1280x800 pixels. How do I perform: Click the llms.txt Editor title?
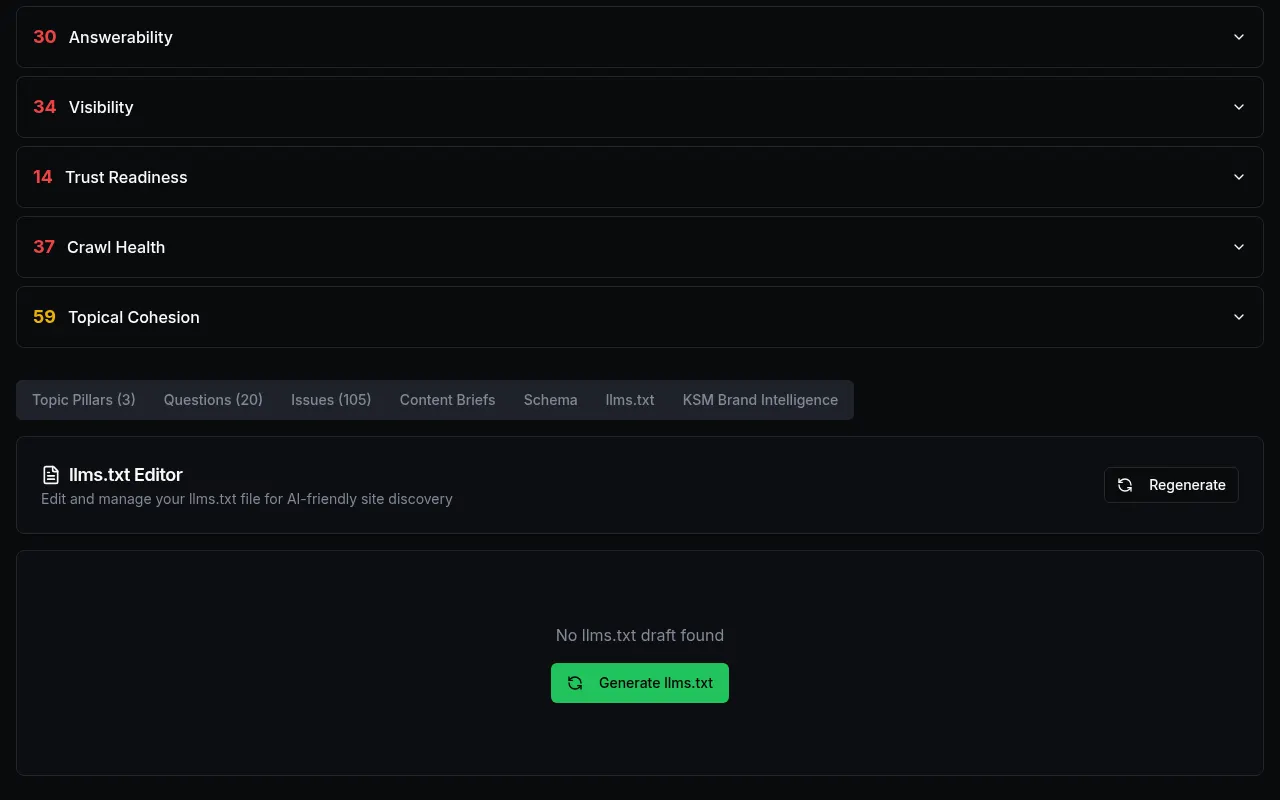point(126,475)
